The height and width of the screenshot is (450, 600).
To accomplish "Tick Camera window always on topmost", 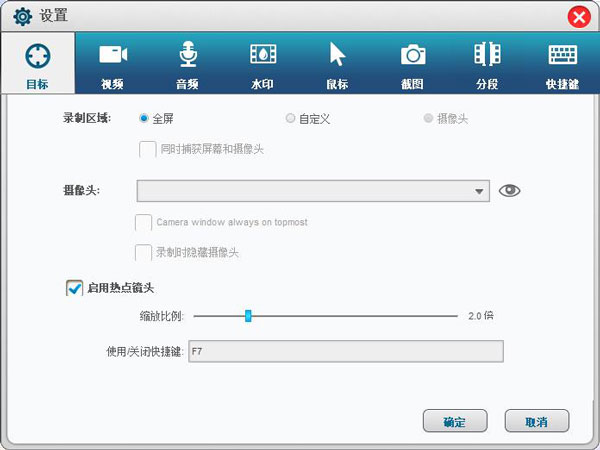I will click(x=143, y=223).
